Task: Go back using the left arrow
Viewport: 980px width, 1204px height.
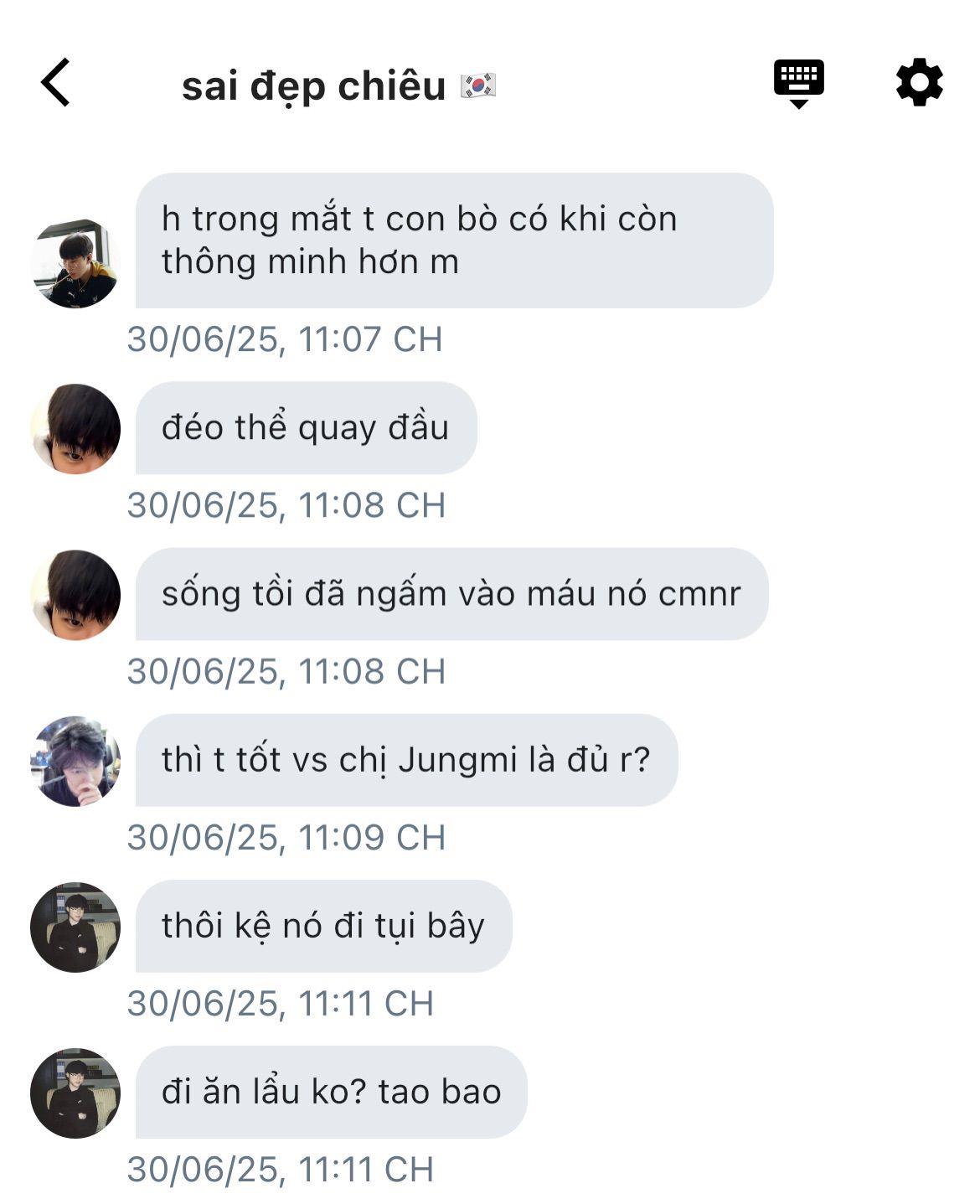Action: pos(55,83)
